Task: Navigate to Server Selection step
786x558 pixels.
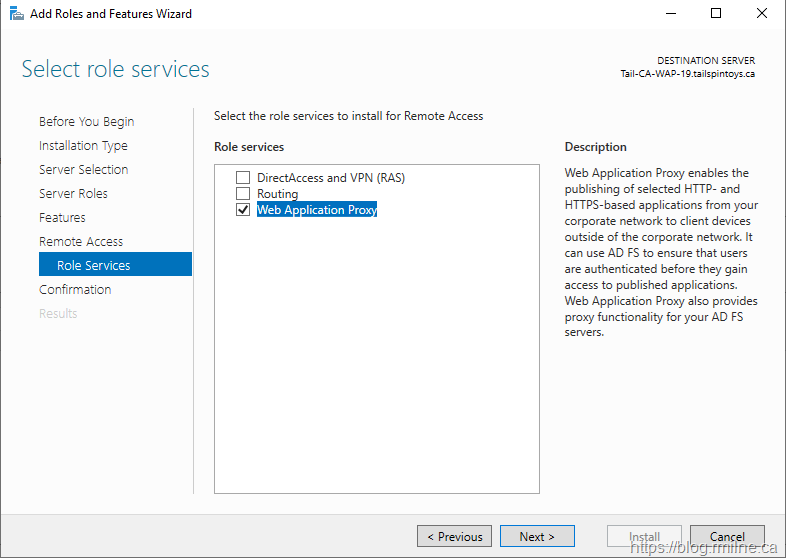Action: tap(83, 170)
